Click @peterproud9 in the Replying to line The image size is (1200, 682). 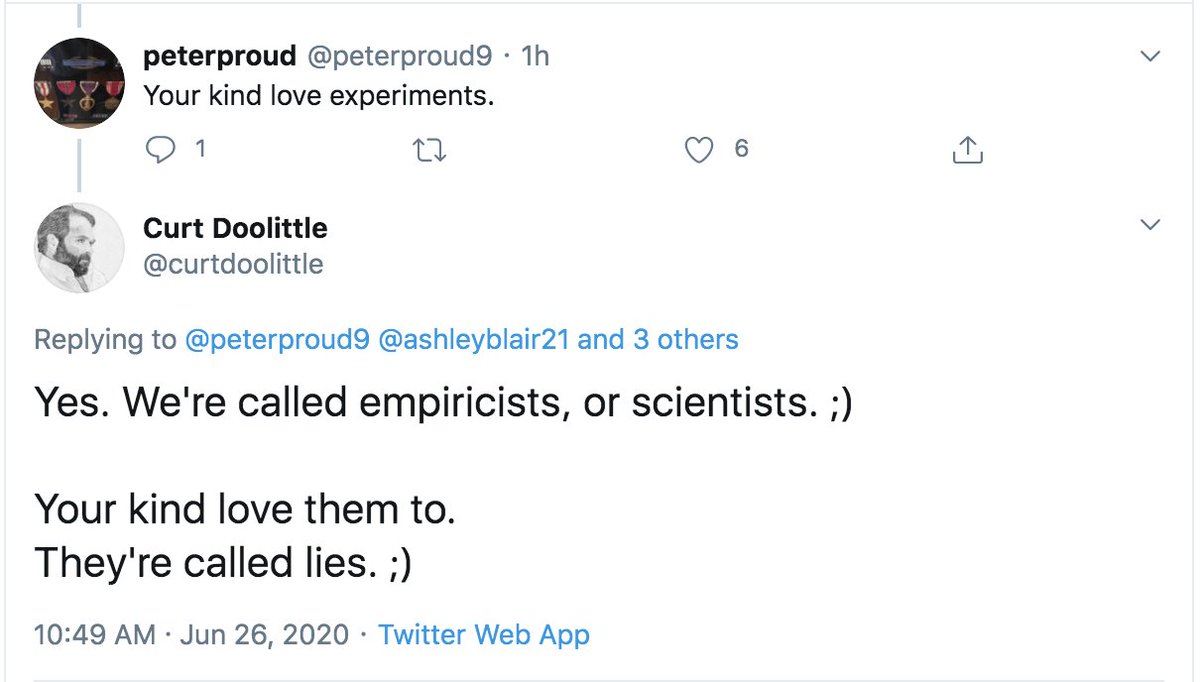coord(279,340)
